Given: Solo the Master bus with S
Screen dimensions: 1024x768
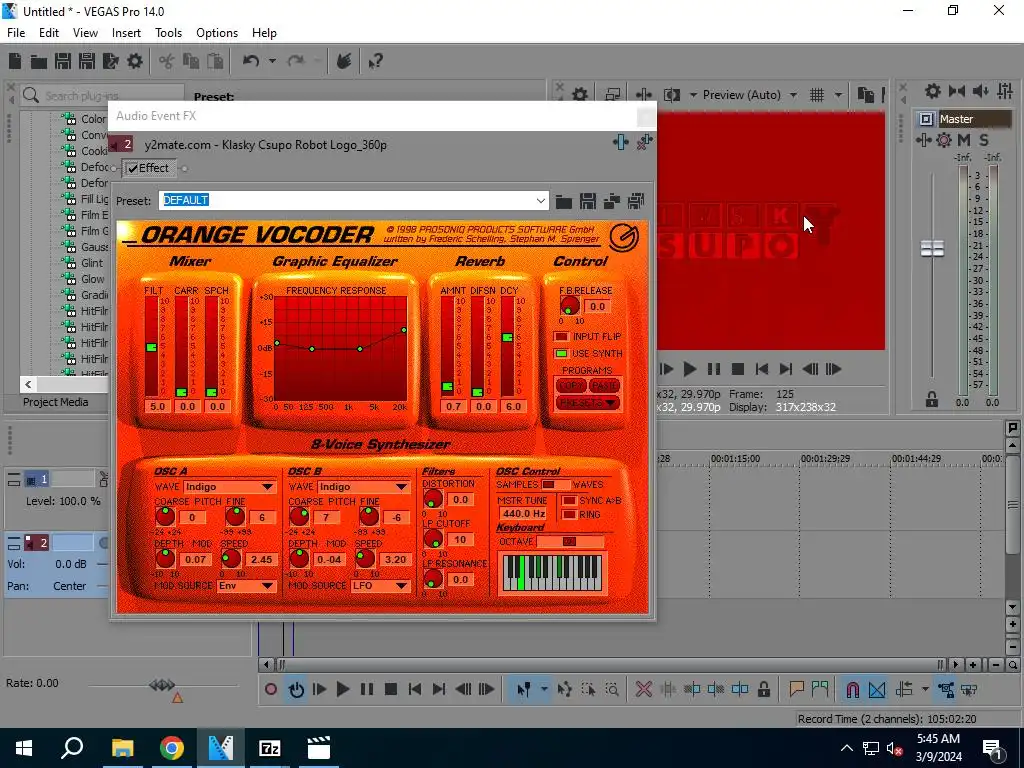Looking at the screenshot, I should click(x=984, y=140).
